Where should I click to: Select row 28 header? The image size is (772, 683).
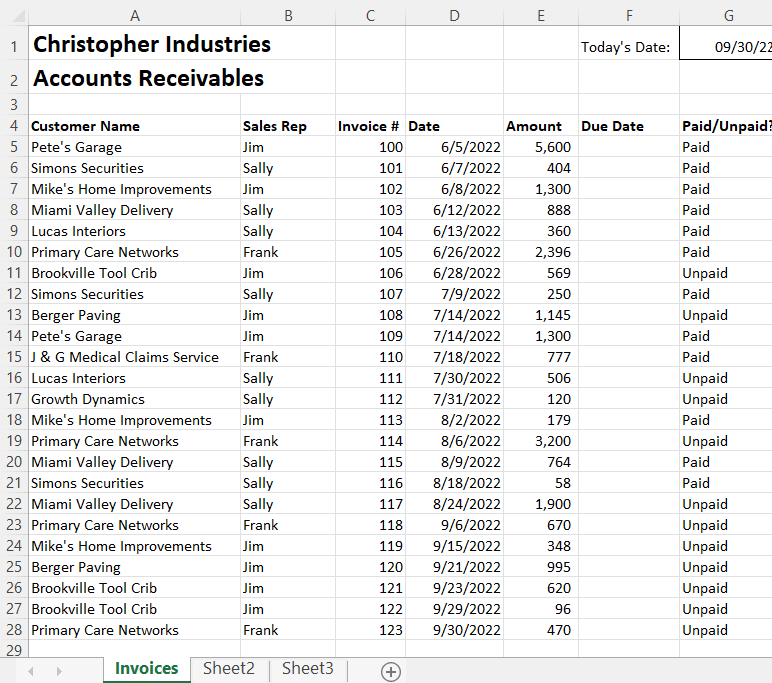point(14,630)
